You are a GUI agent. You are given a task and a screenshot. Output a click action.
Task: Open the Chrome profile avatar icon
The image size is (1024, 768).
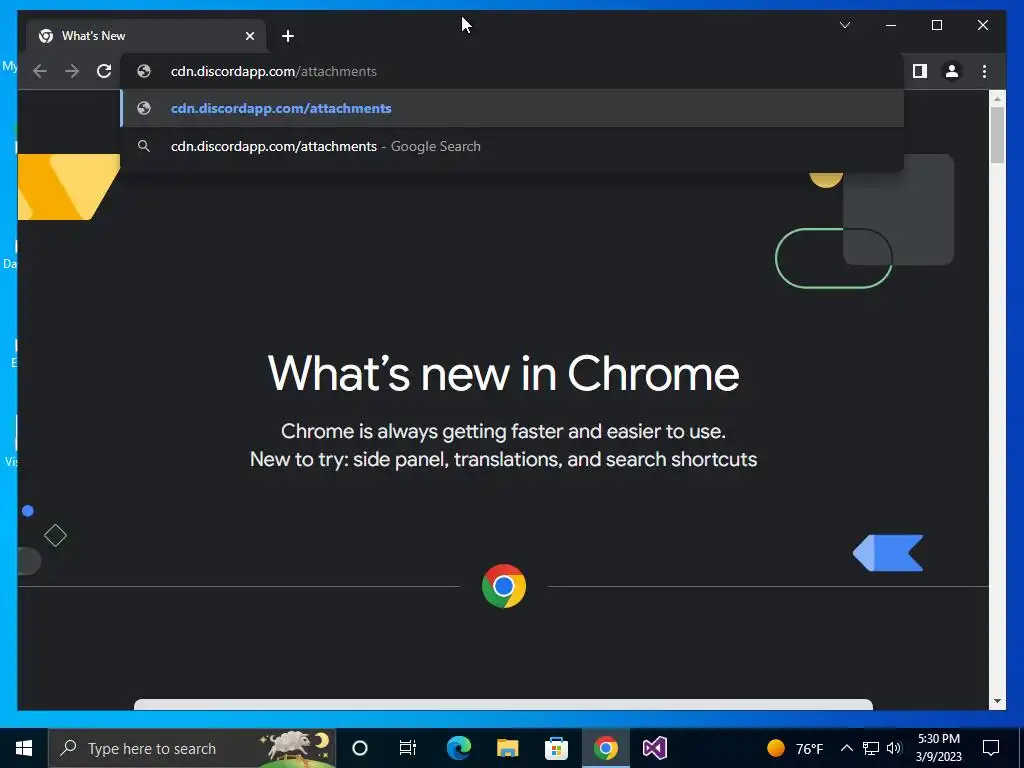(952, 71)
